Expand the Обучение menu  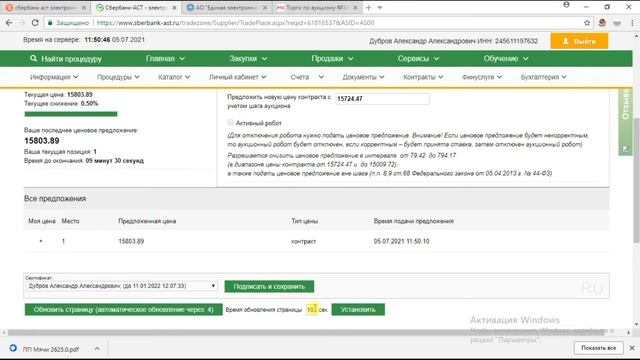click(506, 58)
